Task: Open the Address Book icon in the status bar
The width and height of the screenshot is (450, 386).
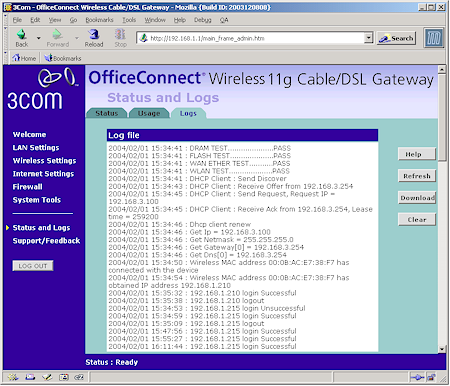Action: coord(64,377)
